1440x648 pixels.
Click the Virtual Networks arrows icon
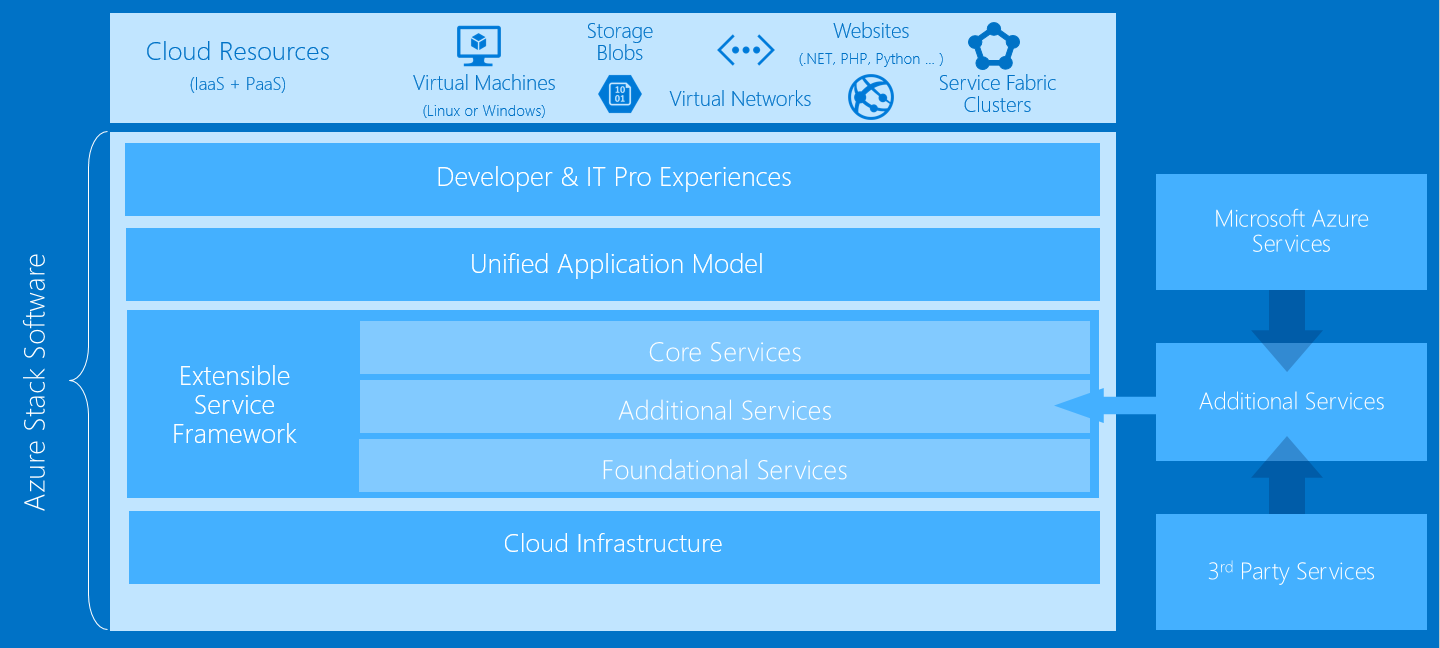pos(746,48)
